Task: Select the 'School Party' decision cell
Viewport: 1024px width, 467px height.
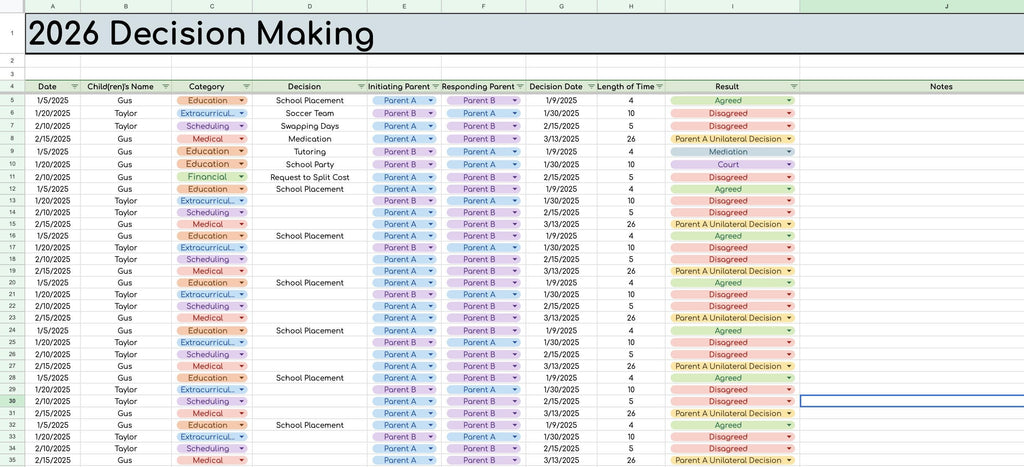Action: click(x=310, y=165)
